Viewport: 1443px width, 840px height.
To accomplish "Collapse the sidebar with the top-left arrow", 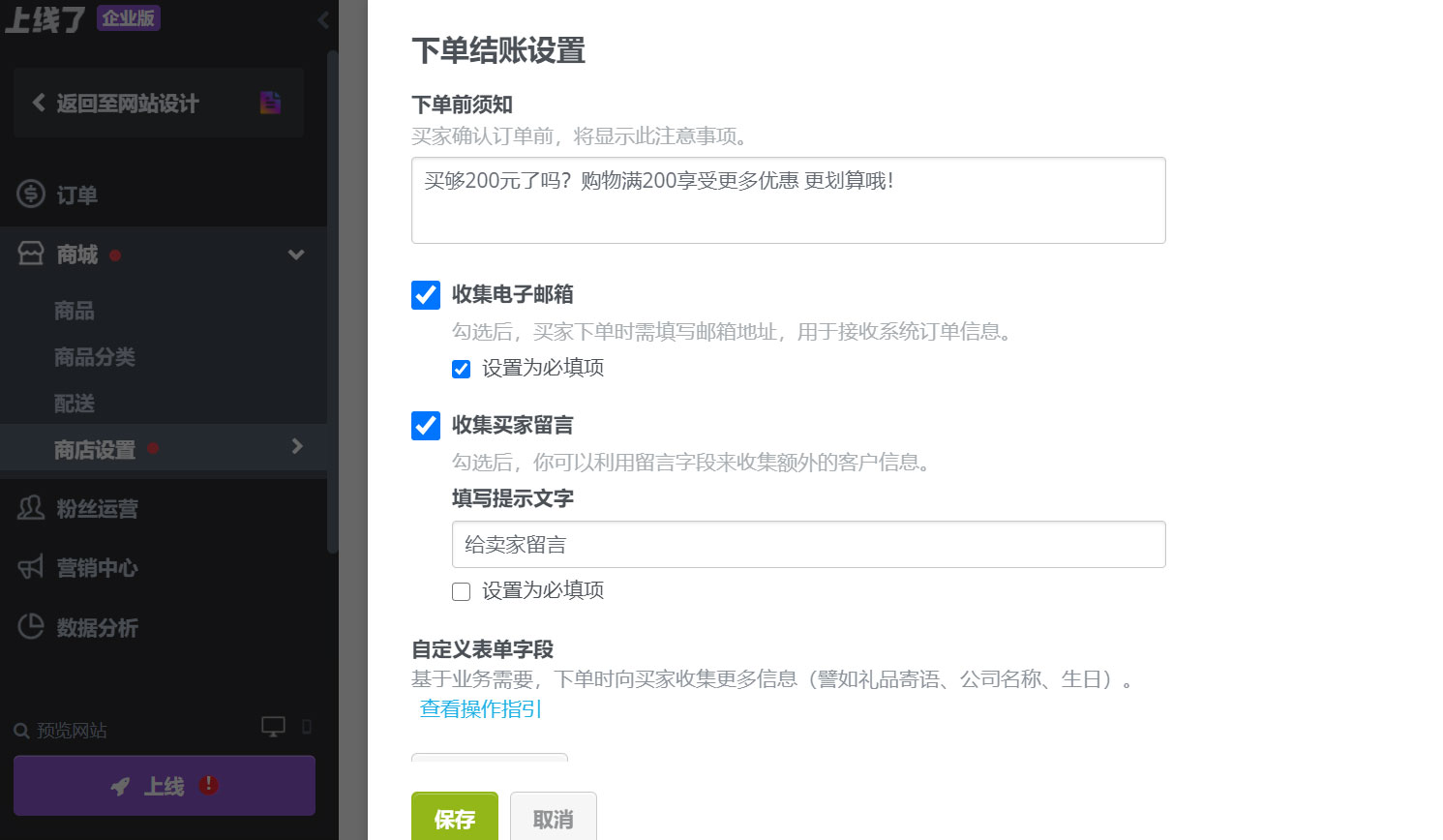I will point(322,18).
